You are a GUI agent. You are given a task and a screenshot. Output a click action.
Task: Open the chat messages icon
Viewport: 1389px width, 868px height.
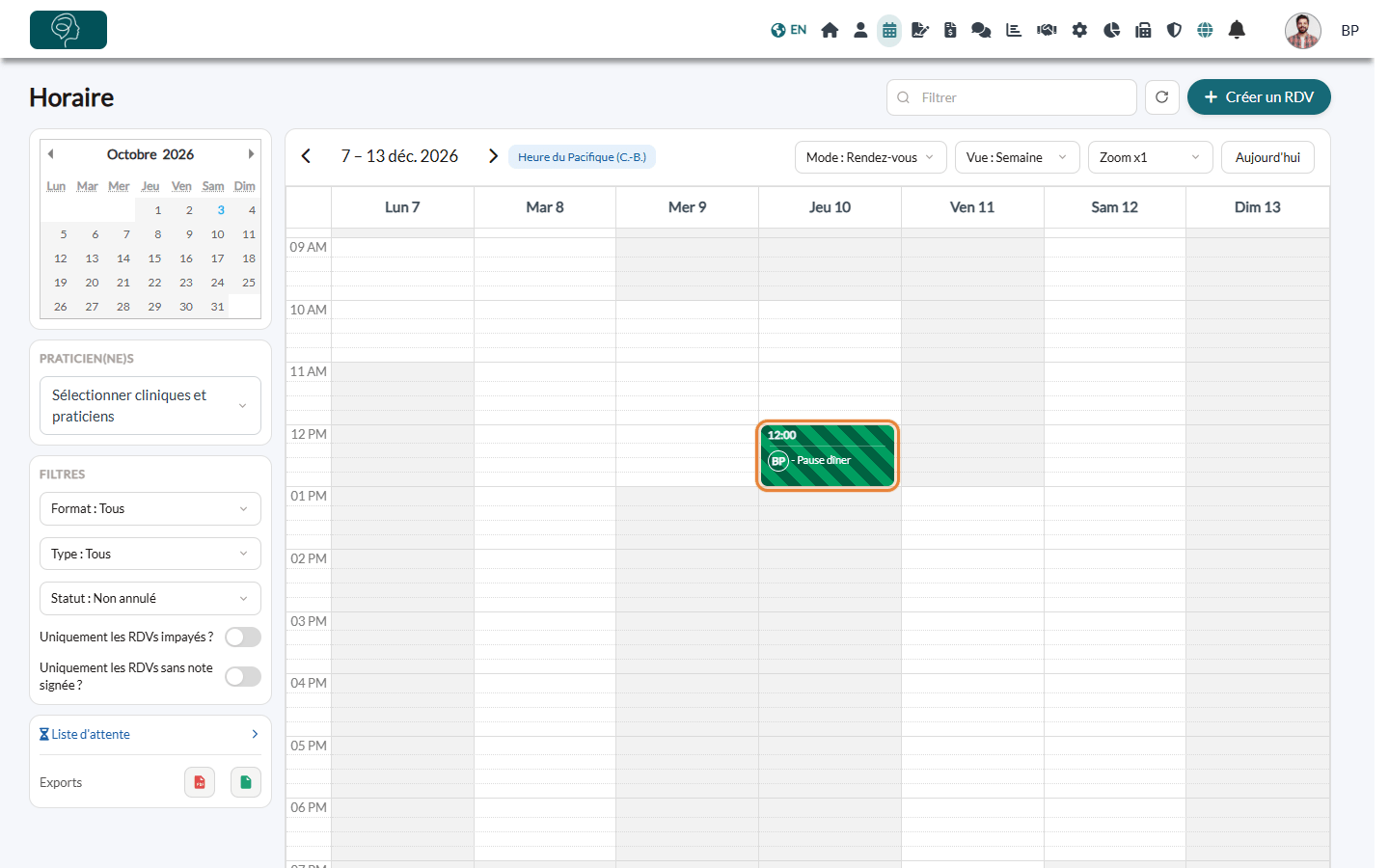click(981, 30)
